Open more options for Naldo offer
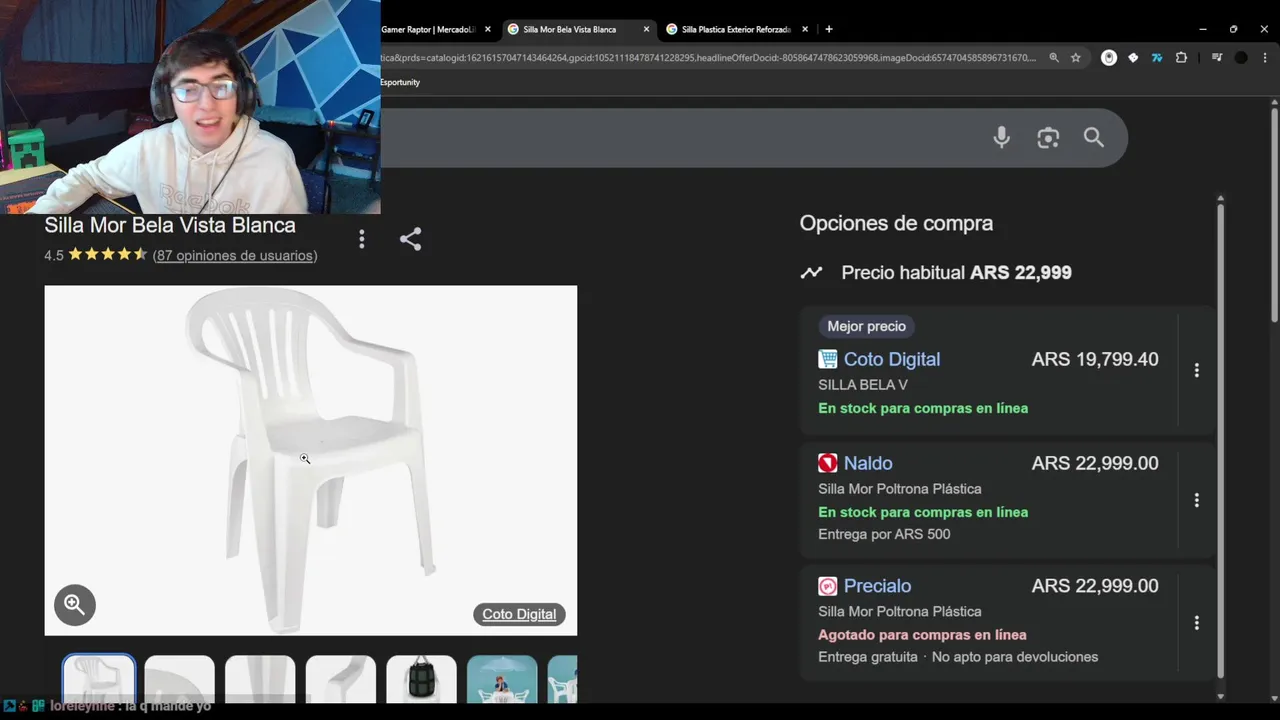1280x720 pixels. point(1197,500)
